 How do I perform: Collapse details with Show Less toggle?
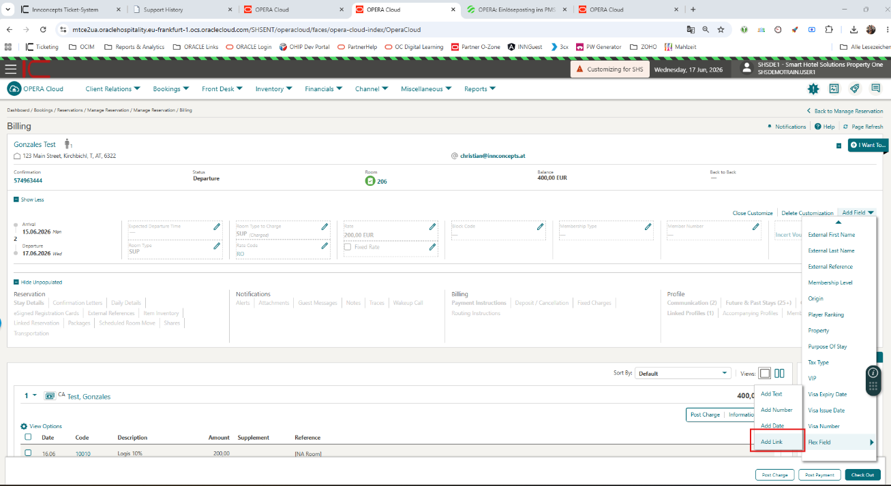click(x=28, y=200)
